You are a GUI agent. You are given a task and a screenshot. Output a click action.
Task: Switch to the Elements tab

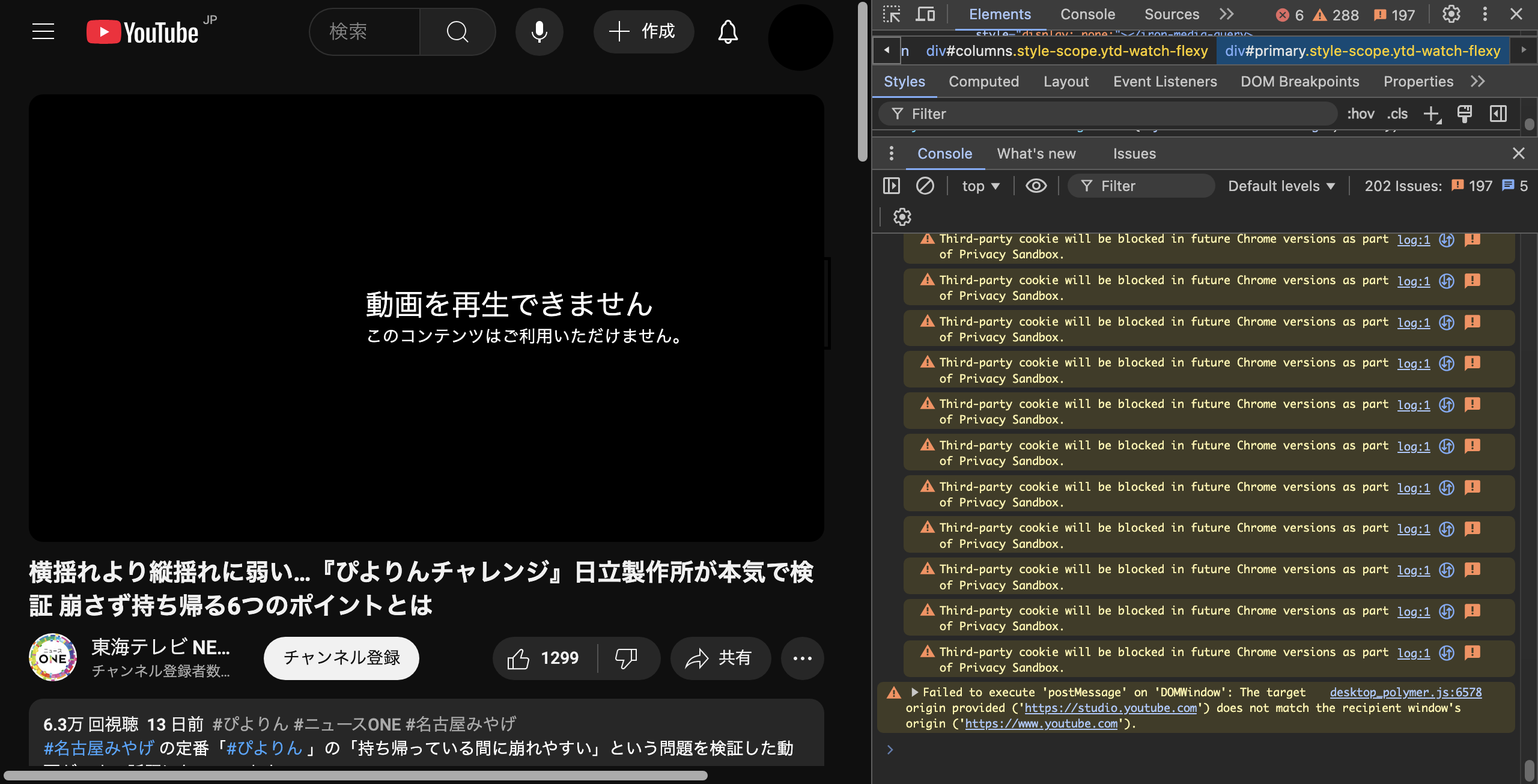(1000, 14)
